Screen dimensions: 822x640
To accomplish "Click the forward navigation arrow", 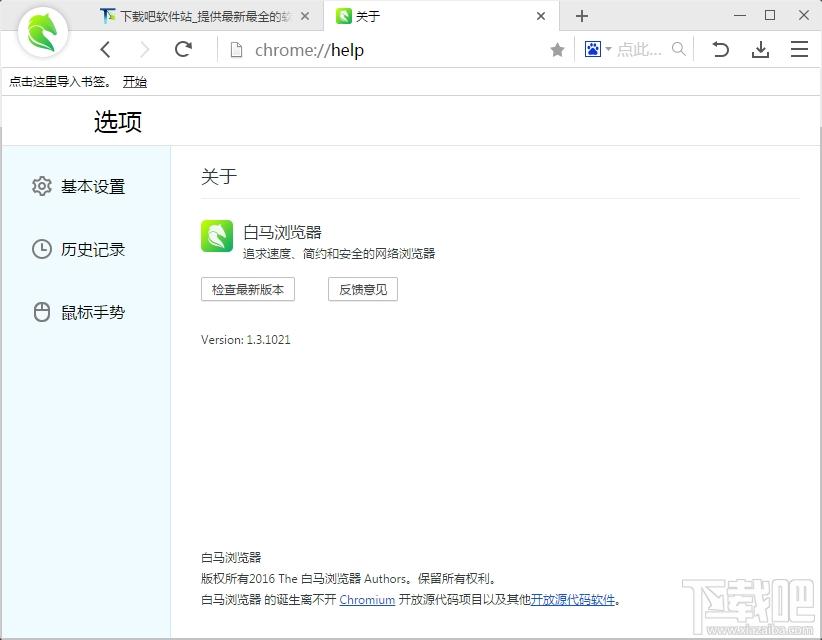I will [145, 50].
